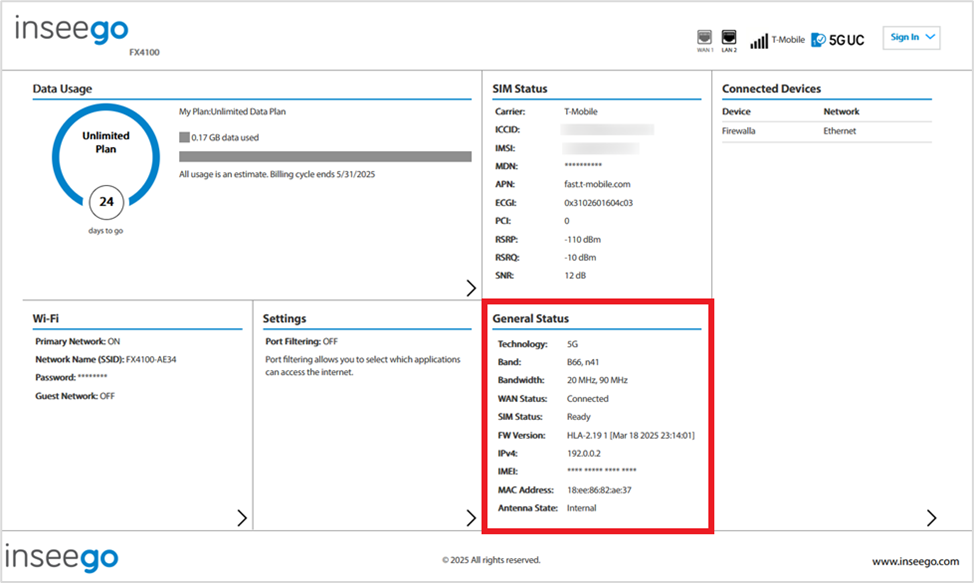
Task: Click the inseego logo in the footer
Action: 61,557
